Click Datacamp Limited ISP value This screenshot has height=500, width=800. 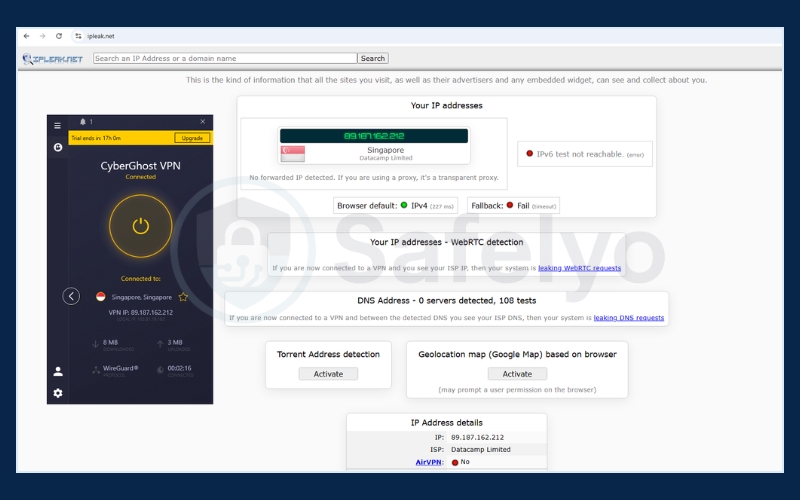point(481,449)
